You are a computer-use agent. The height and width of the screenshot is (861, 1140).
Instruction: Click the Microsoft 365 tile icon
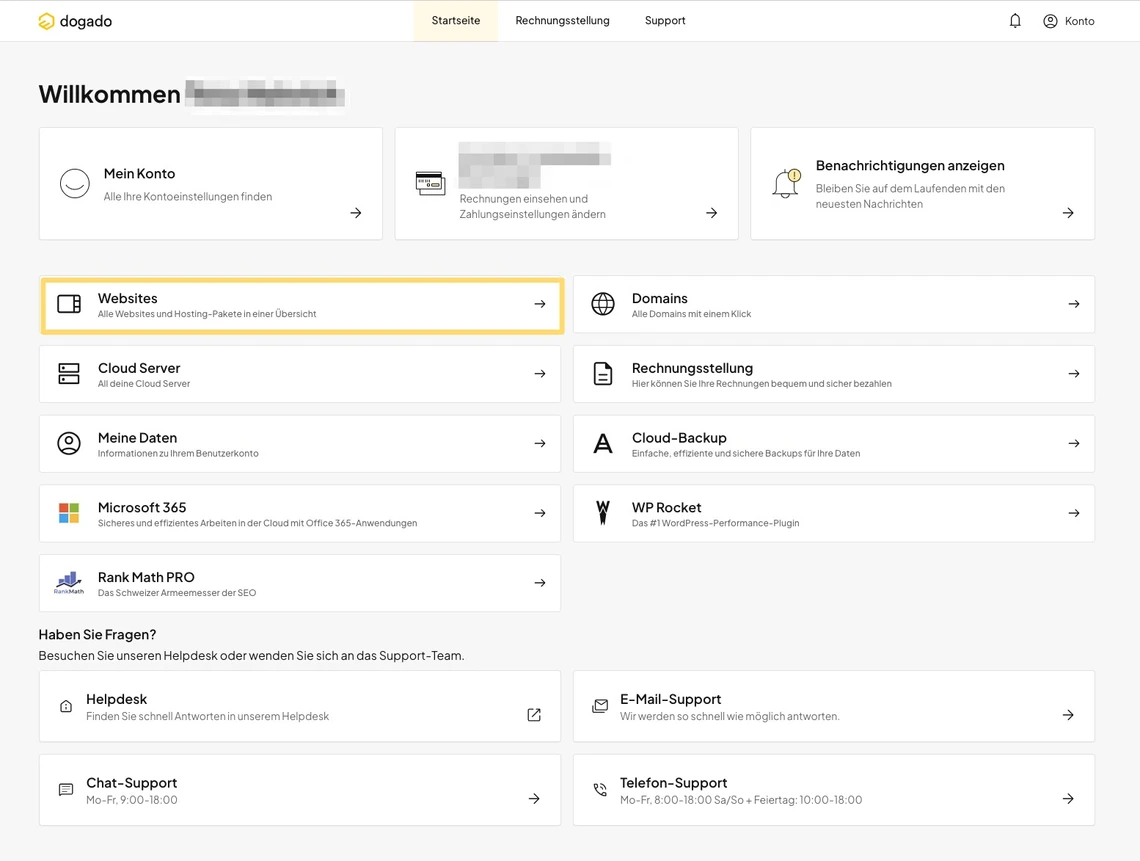[69, 513]
